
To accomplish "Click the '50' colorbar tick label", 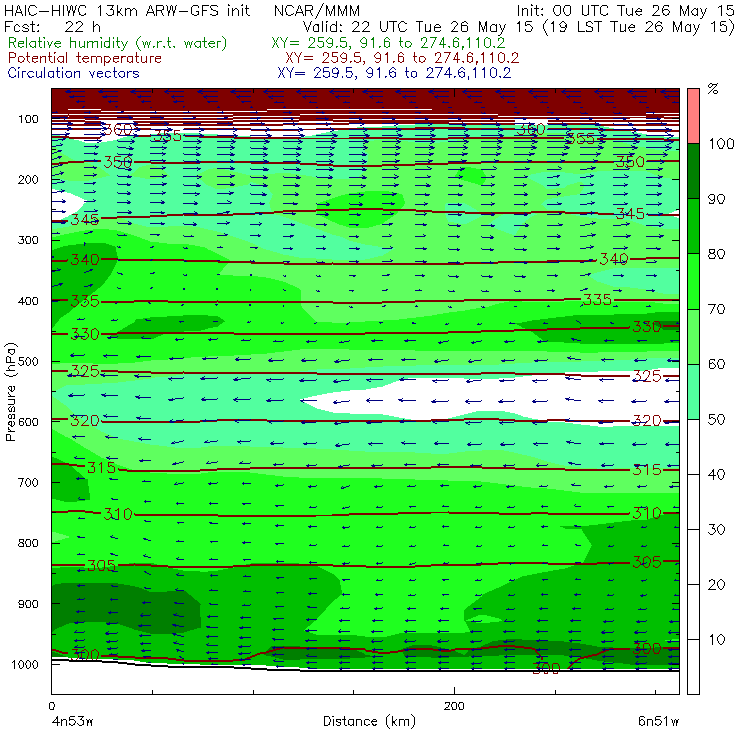I will pyautogui.click(x=716, y=419).
